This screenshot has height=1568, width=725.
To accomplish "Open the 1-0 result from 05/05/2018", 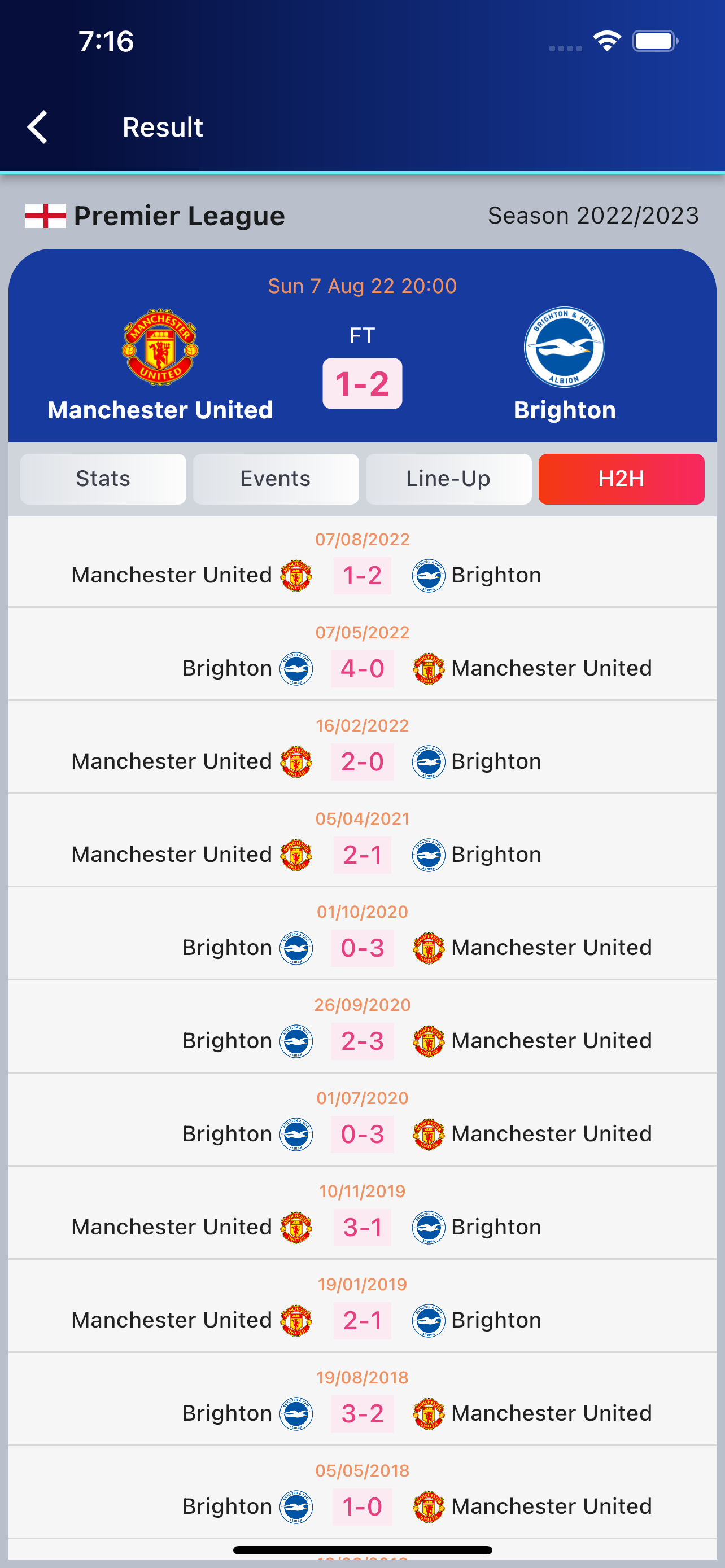I will click(x=362, y=1506).
